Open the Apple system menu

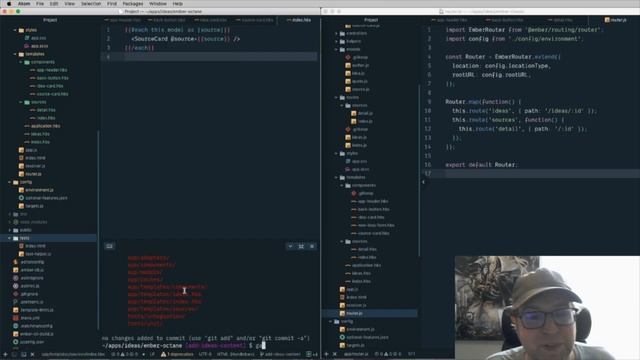point(9,4)
